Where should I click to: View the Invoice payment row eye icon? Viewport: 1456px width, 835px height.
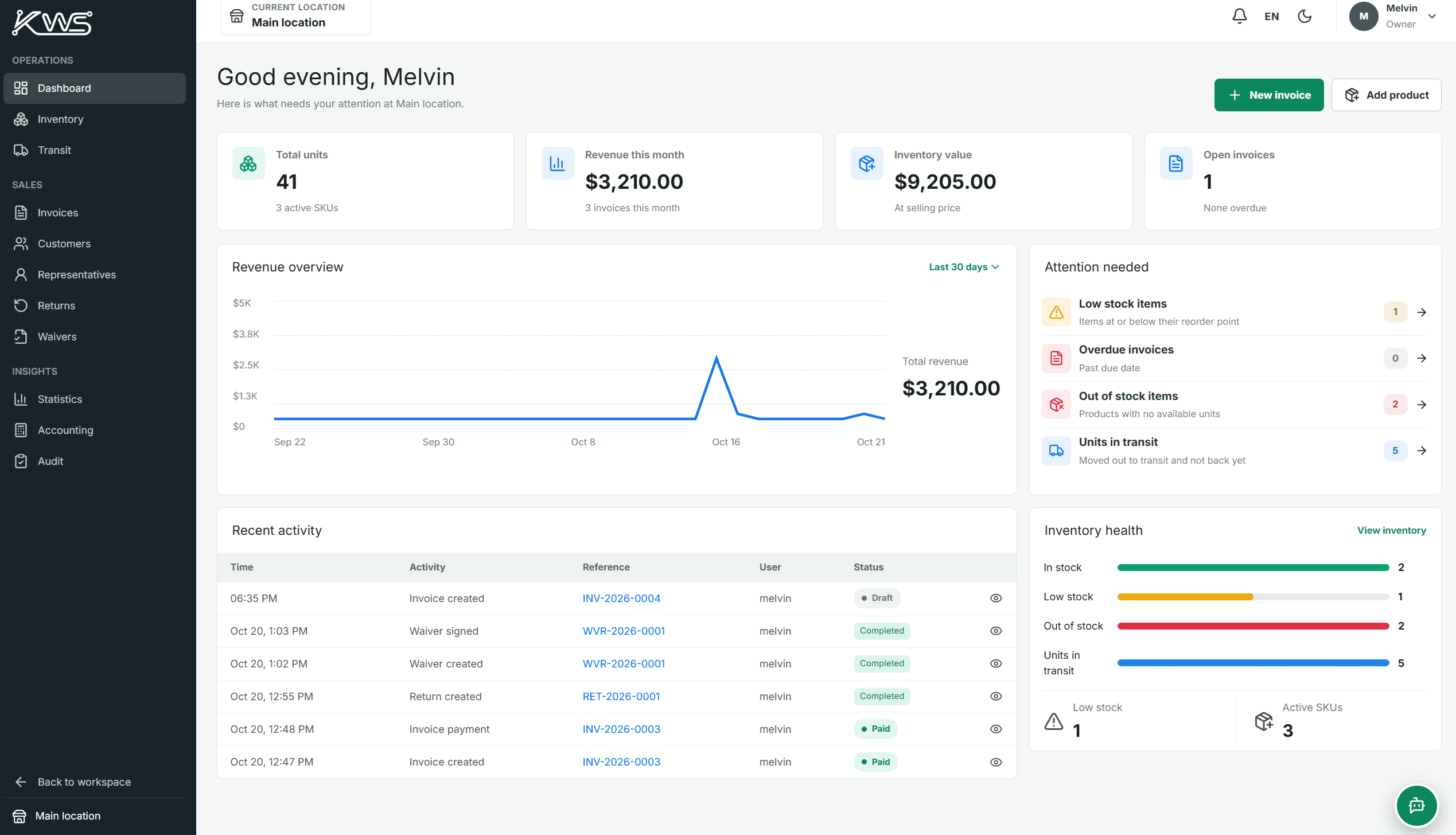[996, 729]
